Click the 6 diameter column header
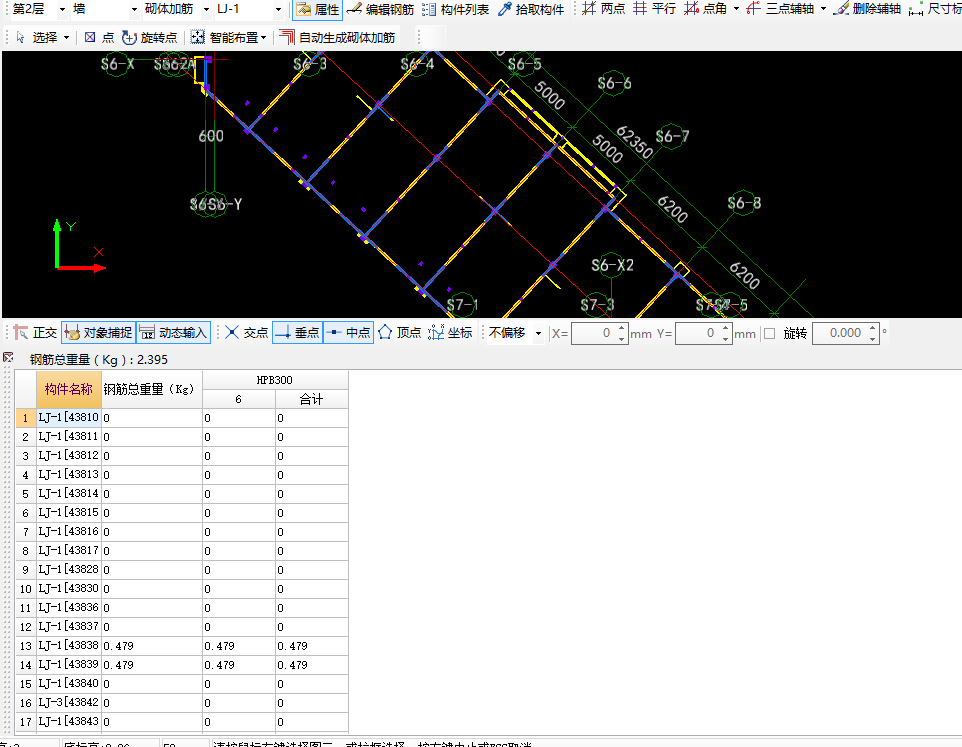Screen dimensions: 962x747 (239, 399)
